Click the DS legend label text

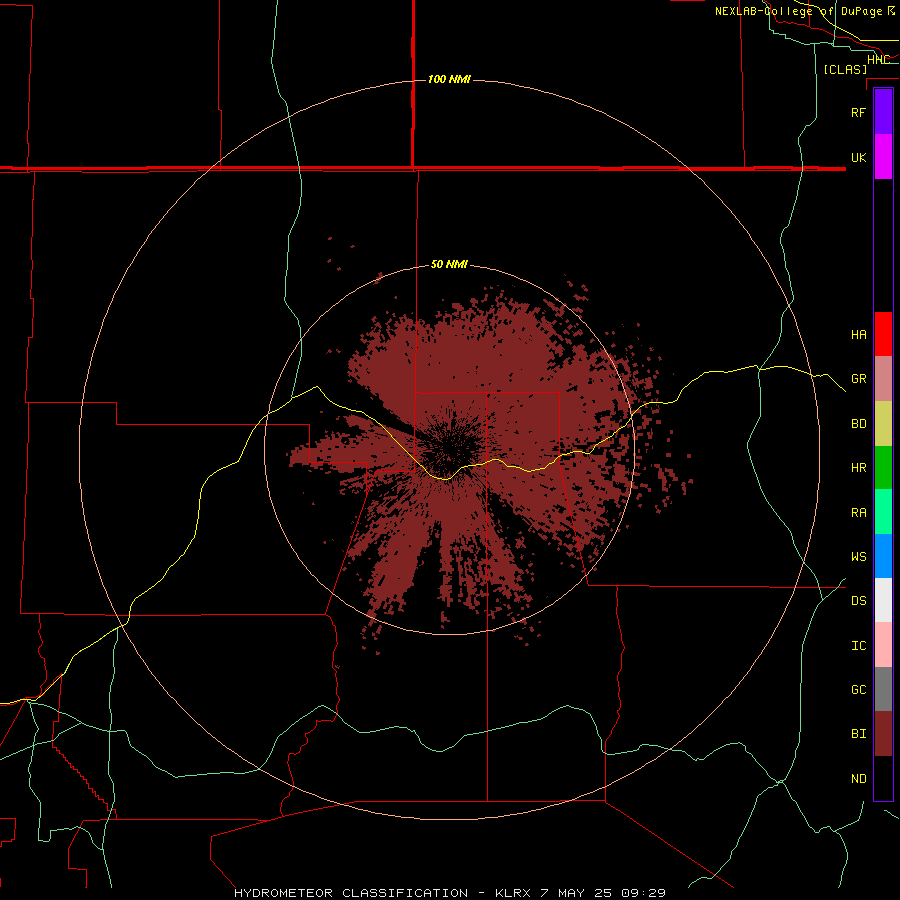(859, 601)
